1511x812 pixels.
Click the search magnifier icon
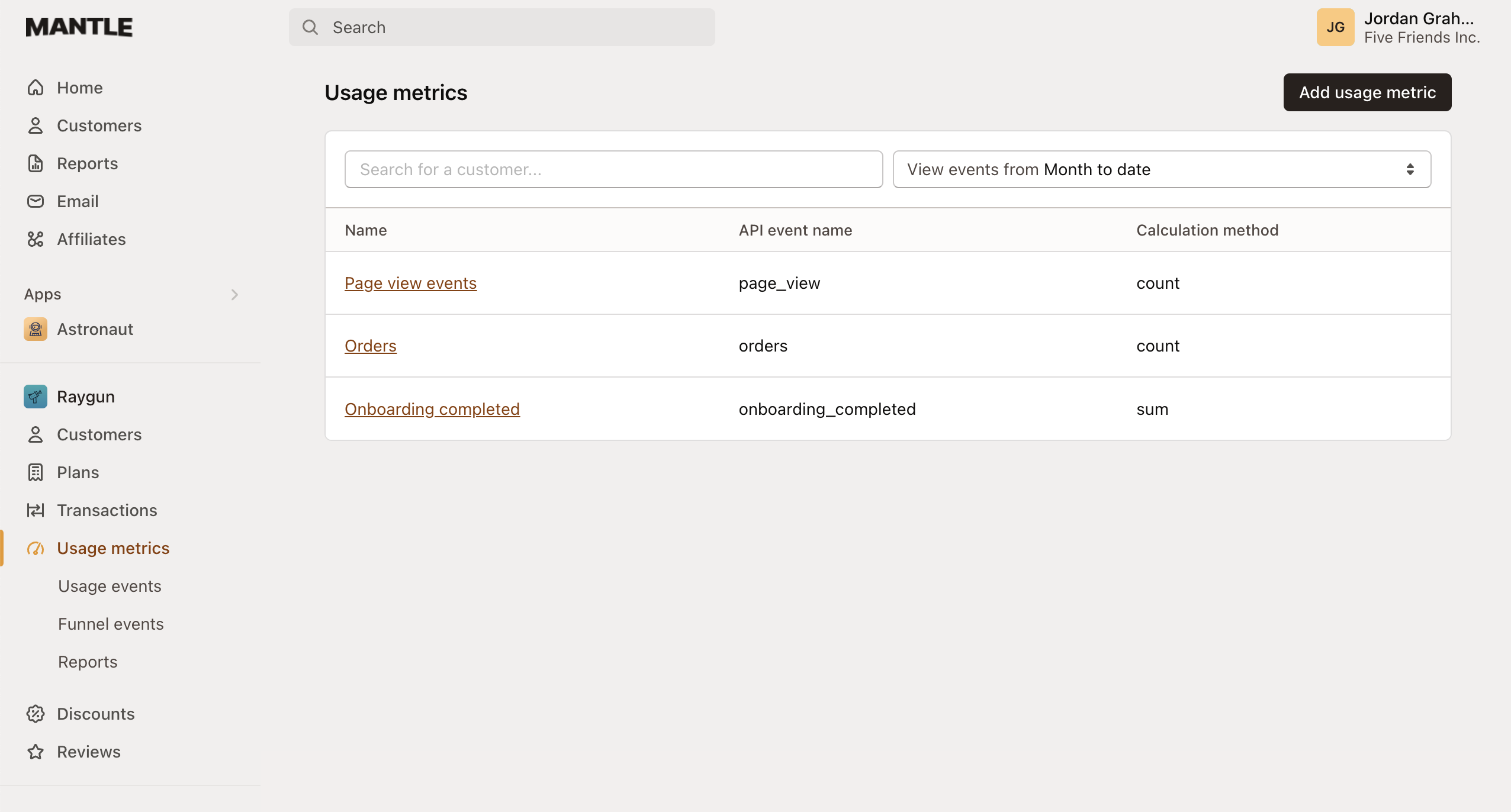coord(310,27)
